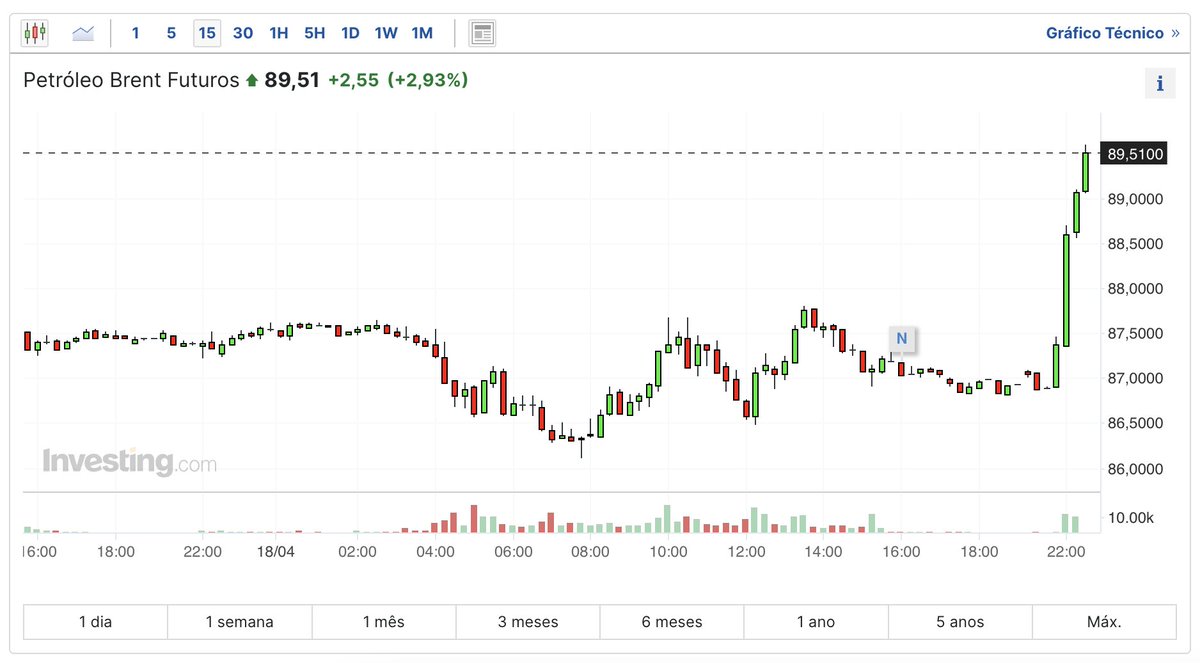Select the '6 meses' range tab
This screenshot has width=1200, height=663.
[672, 622]
